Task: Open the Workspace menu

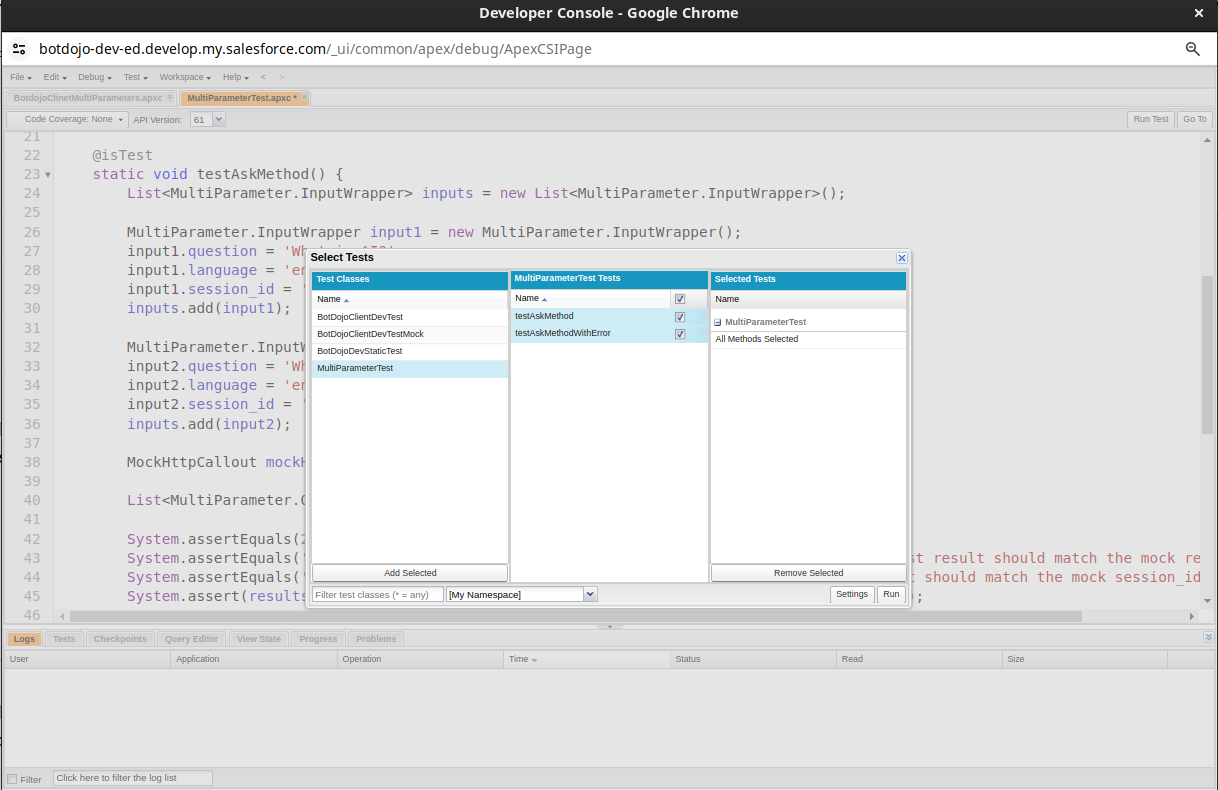Action: pyautogui.click(x=185, y=77)
